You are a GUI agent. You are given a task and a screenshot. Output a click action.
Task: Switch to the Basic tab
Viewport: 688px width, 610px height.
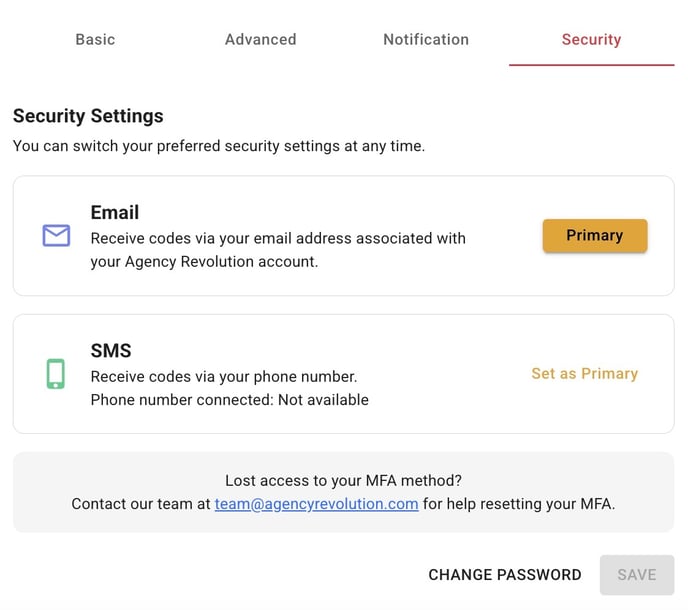pos(95,39)
